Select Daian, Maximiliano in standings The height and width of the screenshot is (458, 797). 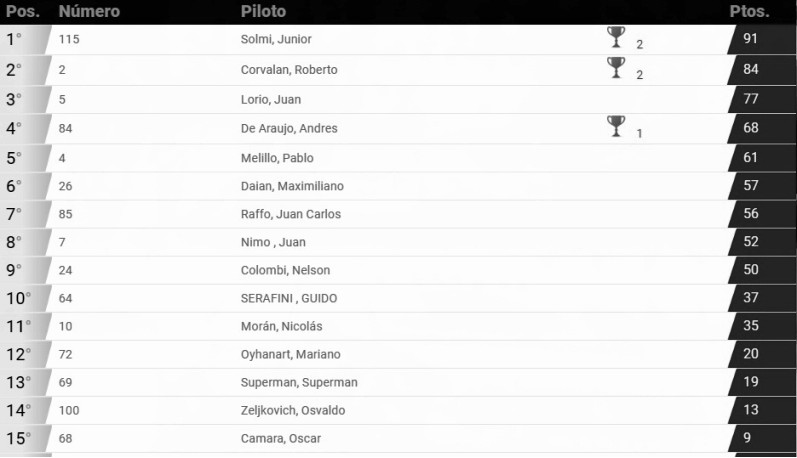pyautogui.click(x=291, y=185)
